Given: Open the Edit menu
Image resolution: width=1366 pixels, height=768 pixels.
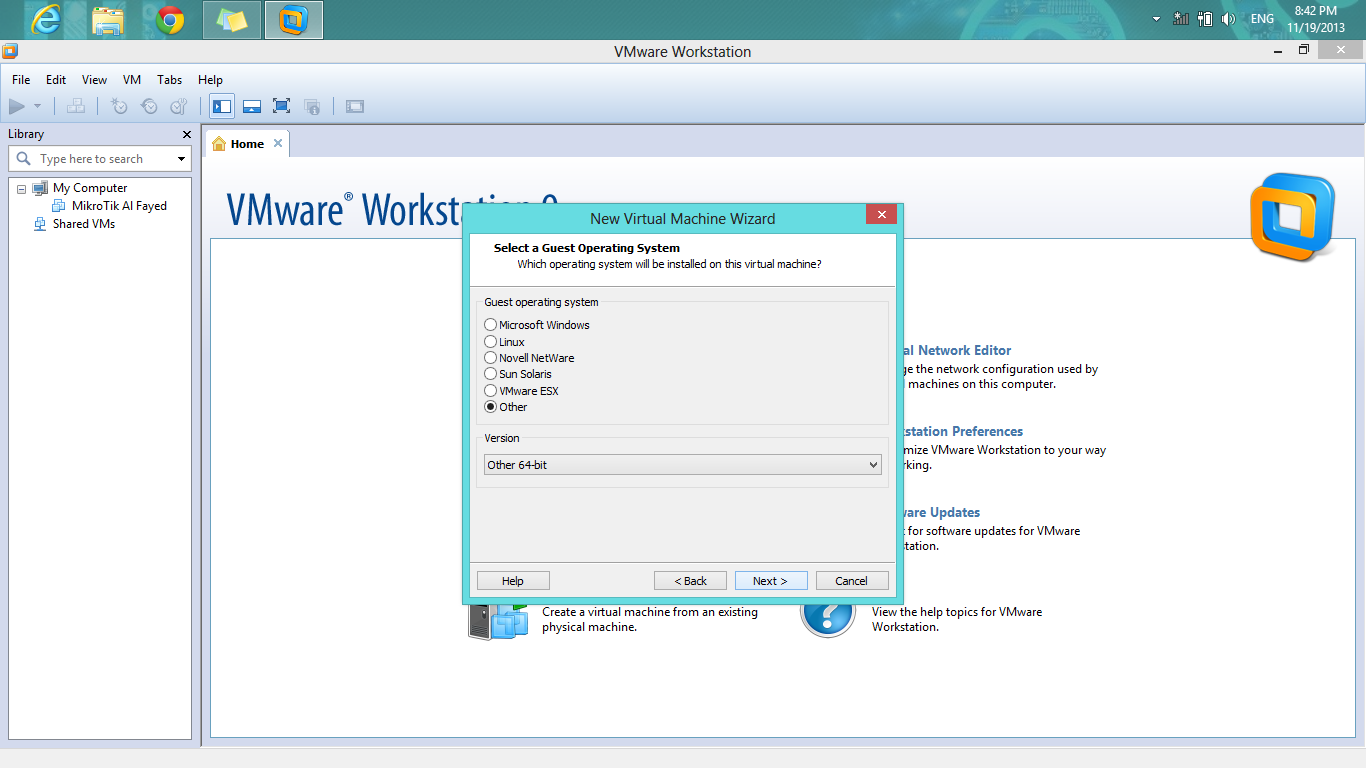Looking at the screenshot, I should [56, 80].
